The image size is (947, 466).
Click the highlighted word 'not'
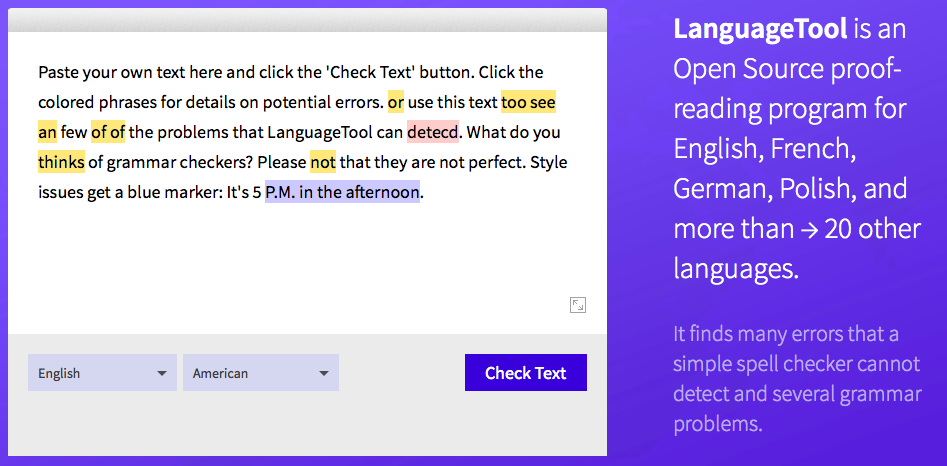coord(323,162)
